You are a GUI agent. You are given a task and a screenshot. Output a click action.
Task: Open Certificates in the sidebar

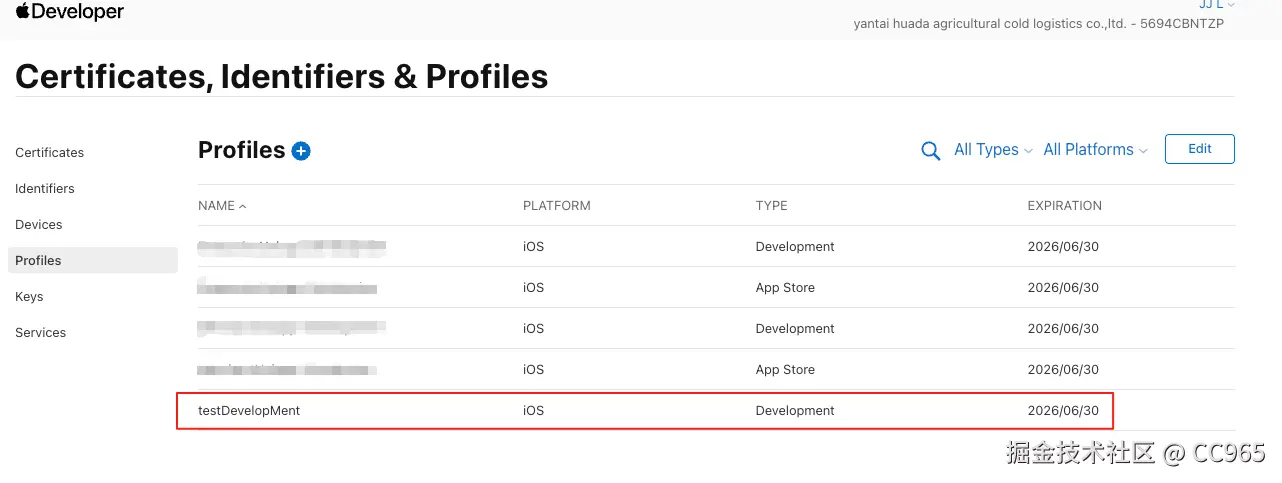(50, 153)
